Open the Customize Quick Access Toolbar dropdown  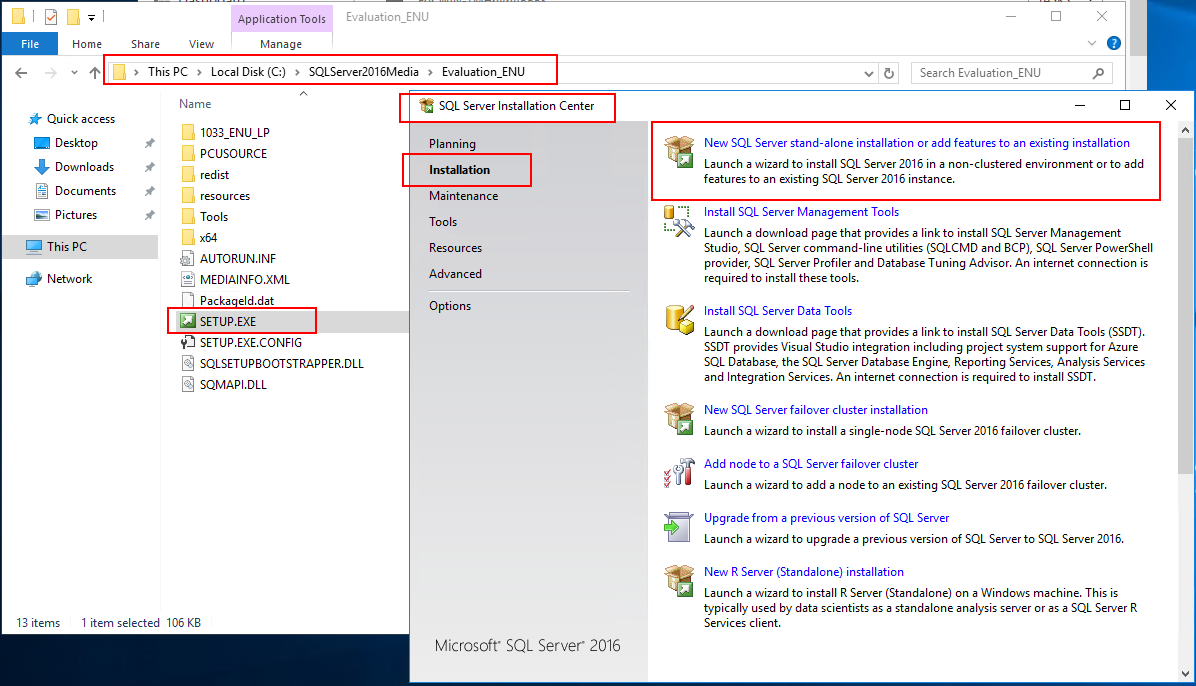tap(91, 17)
